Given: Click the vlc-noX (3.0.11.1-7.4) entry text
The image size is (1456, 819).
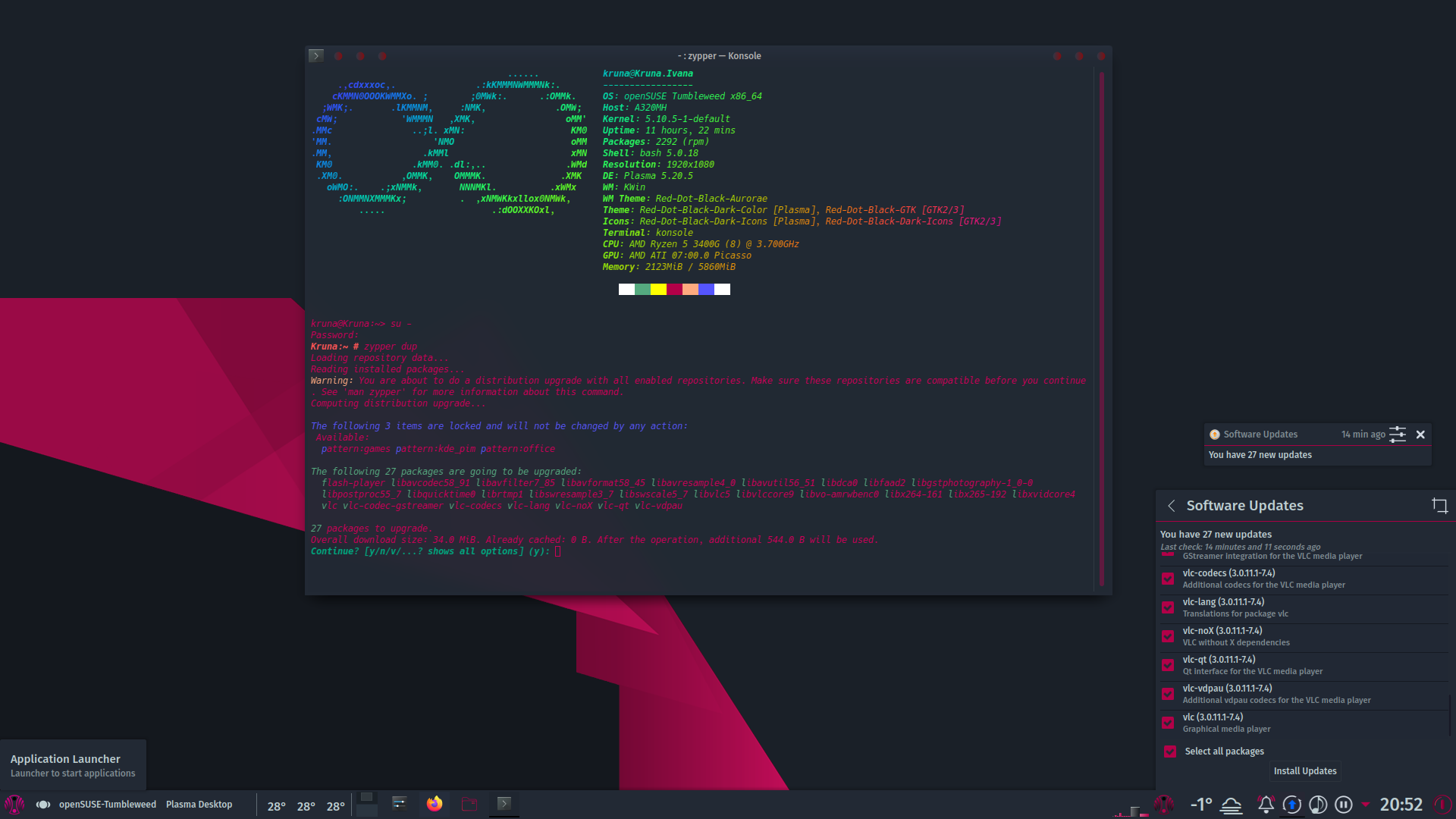Looking at the screenshot, I should (x=1222, y=631).
